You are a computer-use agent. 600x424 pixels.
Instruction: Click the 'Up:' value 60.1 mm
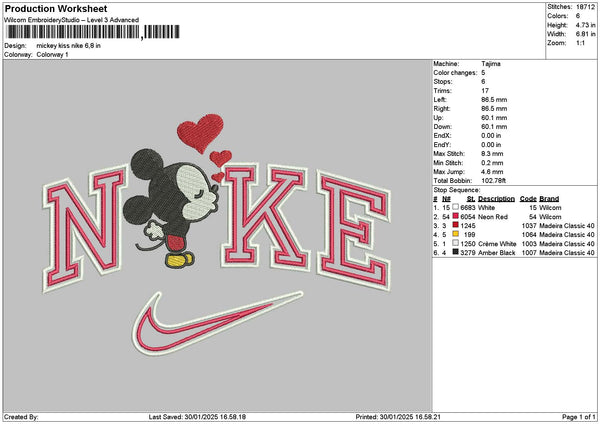click(494, 117)
